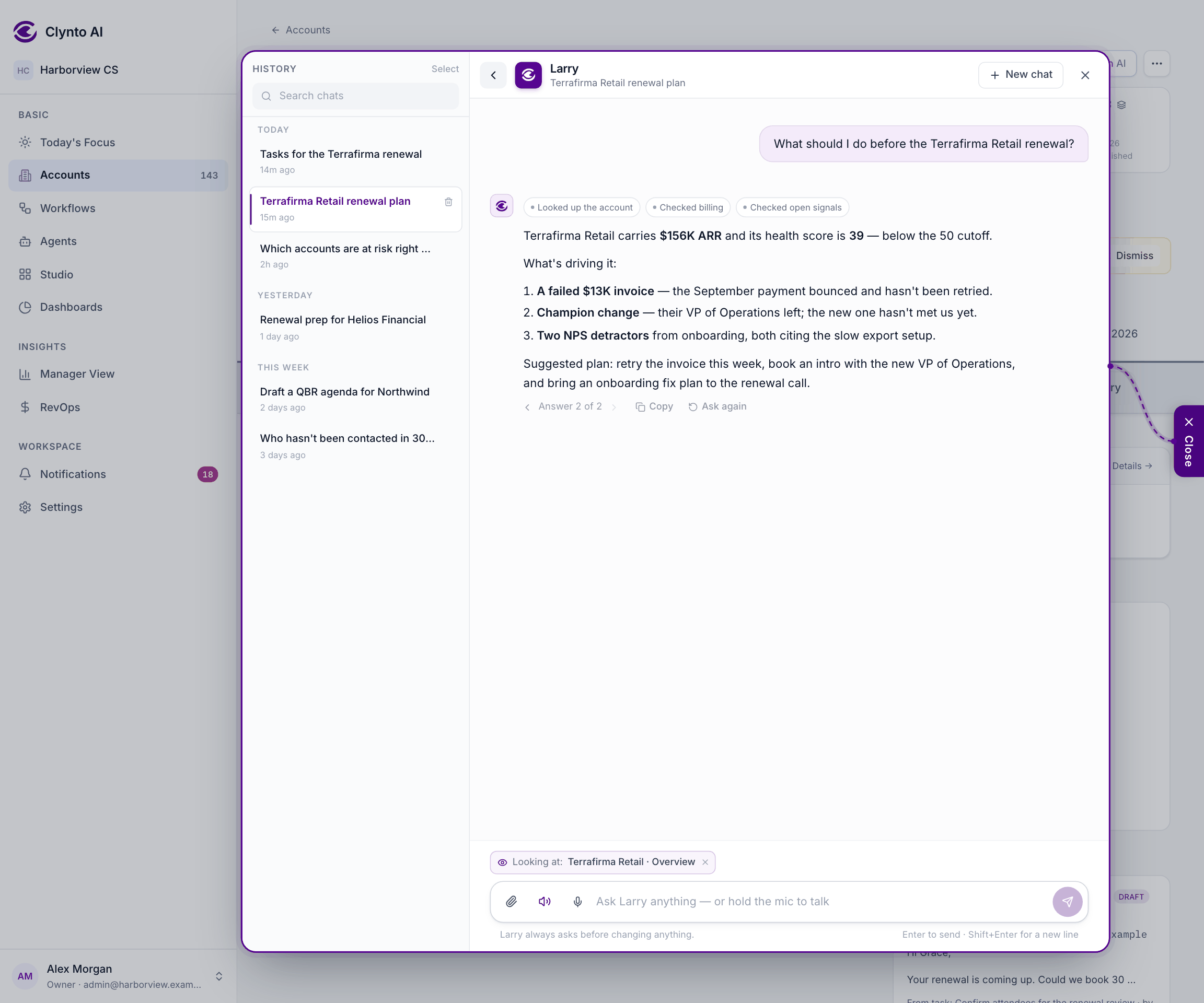Open Dashboards in the sidebar
The width and height of the screenshot is (1204, 1003).
[x=118, y=307]
